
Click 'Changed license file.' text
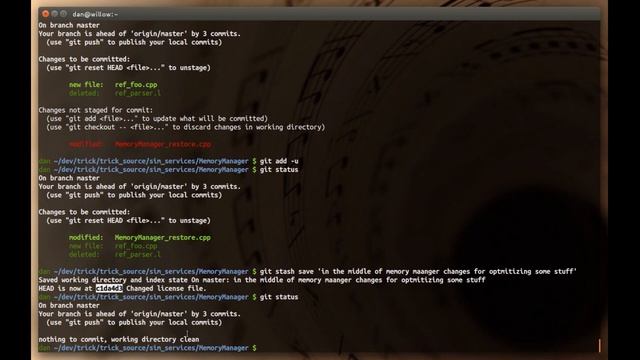(x=166, y=289)
